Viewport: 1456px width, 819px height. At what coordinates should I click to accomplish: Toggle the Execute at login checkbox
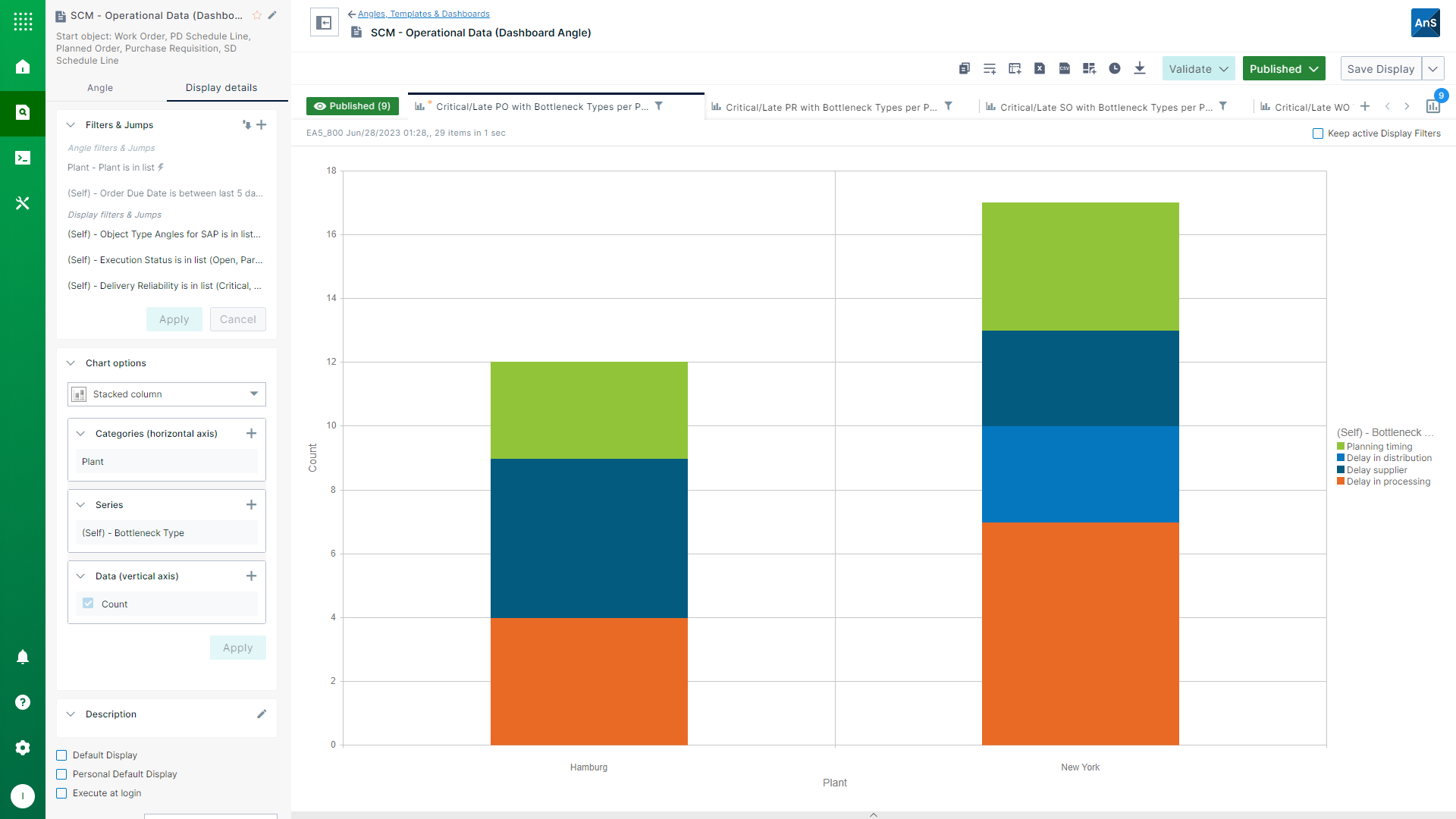coord(62,793)
